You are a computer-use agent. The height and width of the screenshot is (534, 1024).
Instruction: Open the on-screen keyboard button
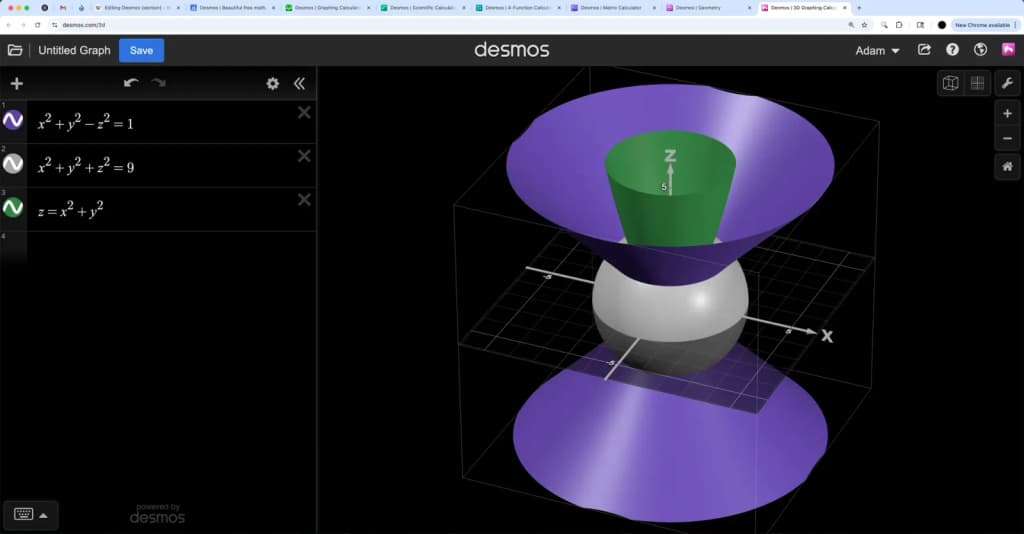(x=24, y=514)
